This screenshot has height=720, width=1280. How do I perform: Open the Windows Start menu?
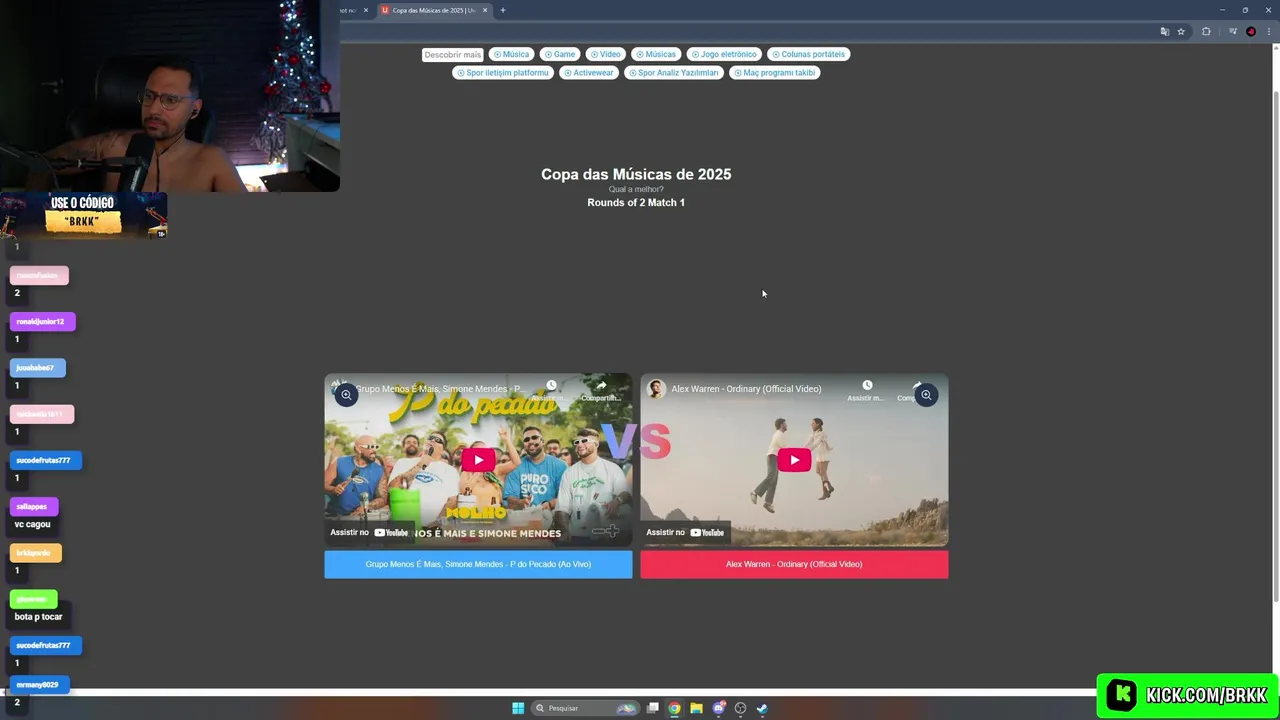(518, 708)
